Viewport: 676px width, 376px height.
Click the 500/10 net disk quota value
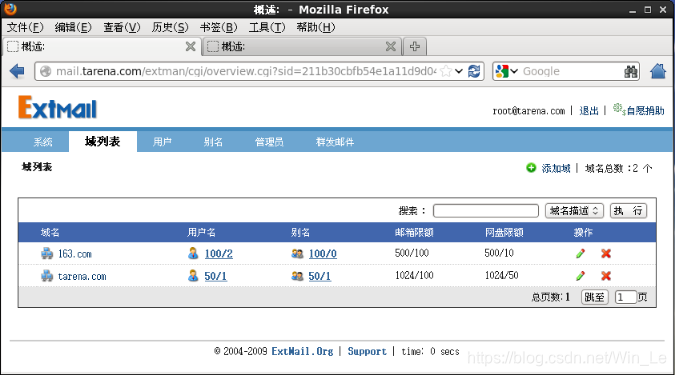[499, 253]
